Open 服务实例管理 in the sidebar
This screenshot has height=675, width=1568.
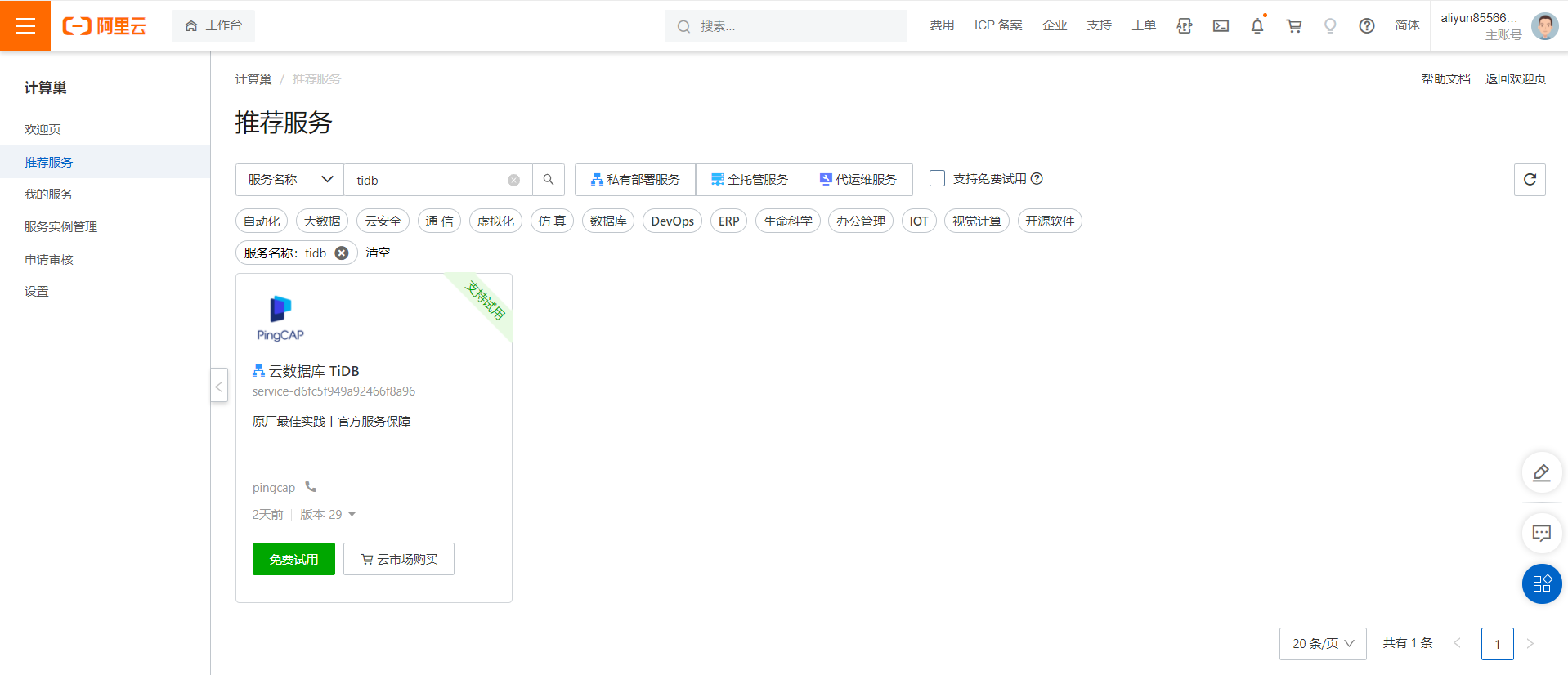tap(60, 226)
